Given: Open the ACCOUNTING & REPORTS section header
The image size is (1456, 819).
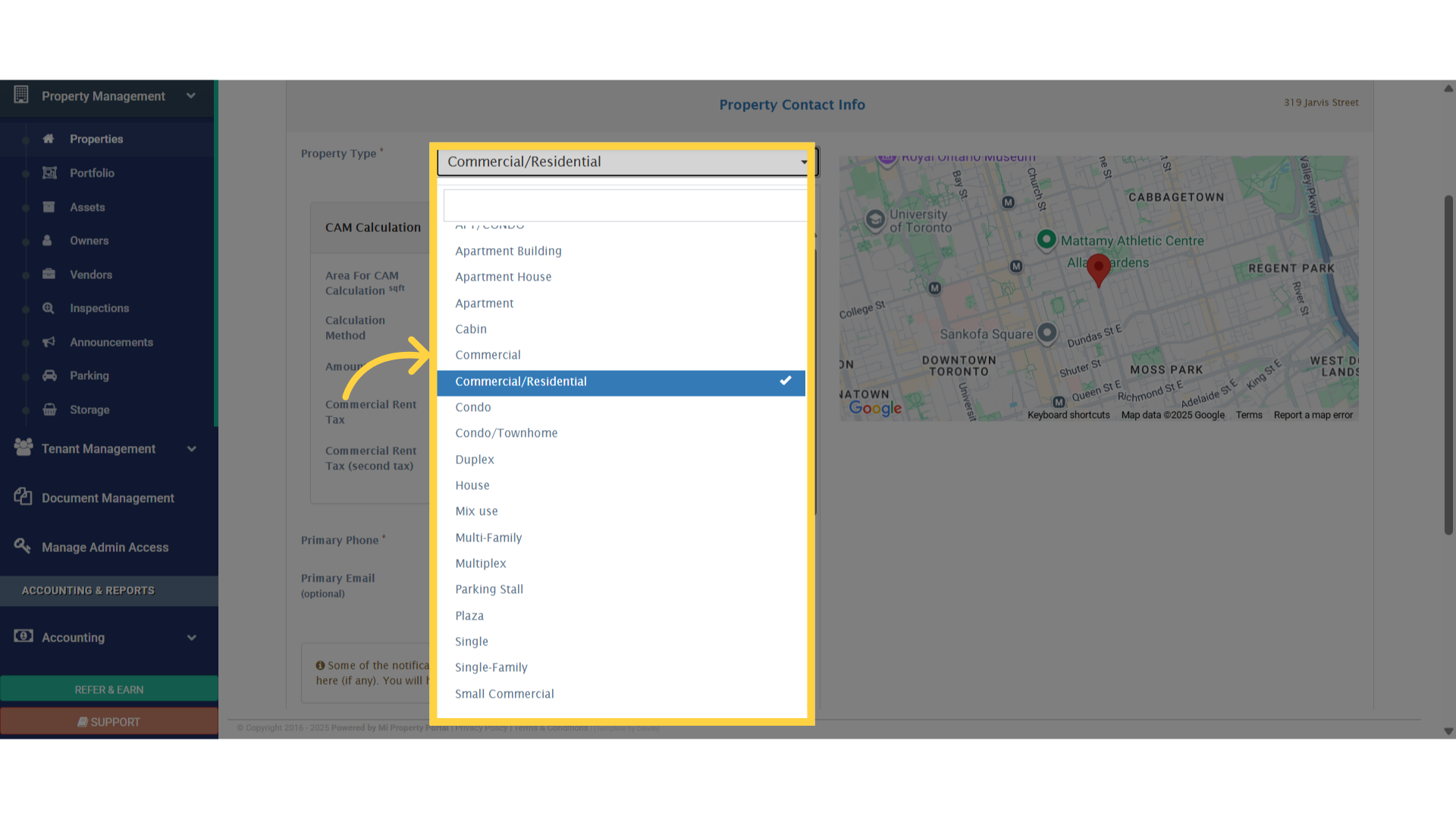Looking at the screenshot, I should pyautogui.click(x=87, y=590).
